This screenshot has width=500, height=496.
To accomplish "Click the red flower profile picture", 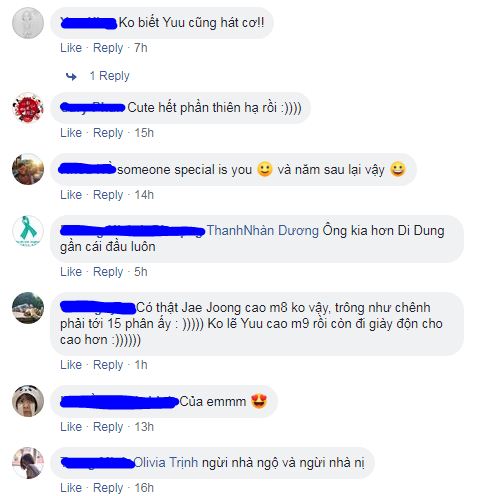I will (28, 108).
